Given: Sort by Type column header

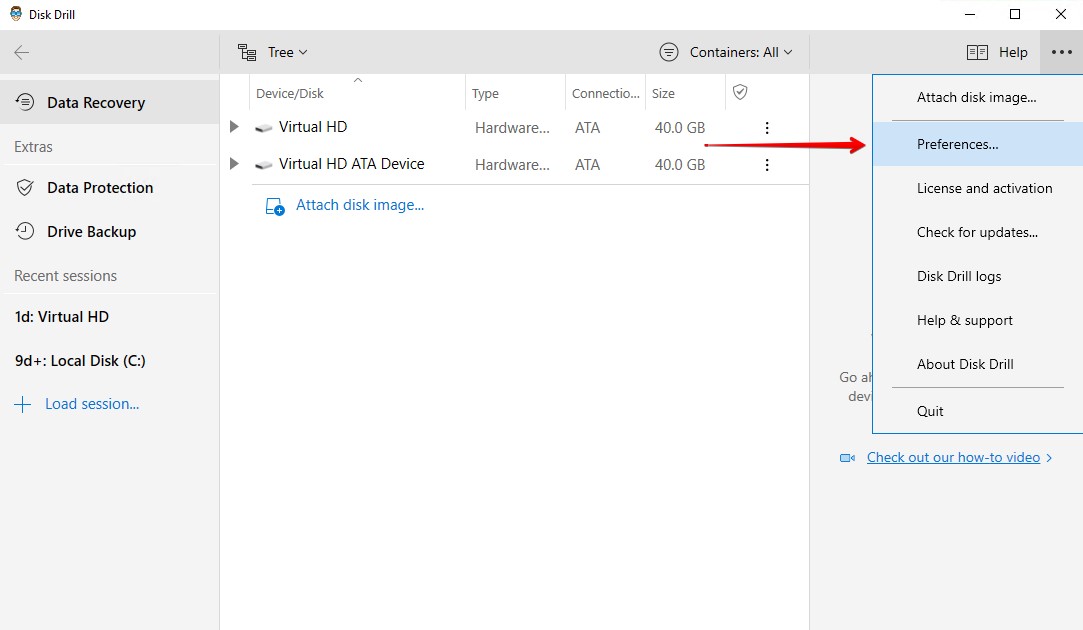Looking at the screenshot, I should 485,93.
